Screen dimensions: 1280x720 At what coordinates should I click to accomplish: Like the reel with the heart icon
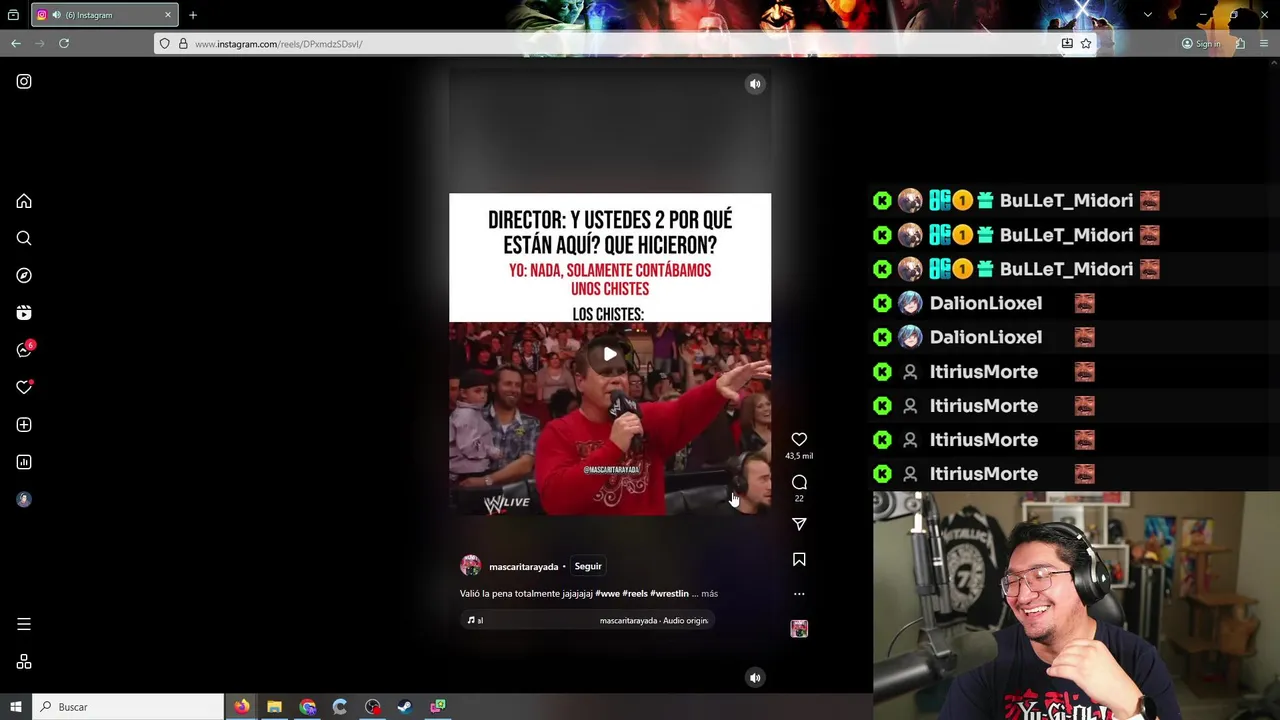pos(799,439)
